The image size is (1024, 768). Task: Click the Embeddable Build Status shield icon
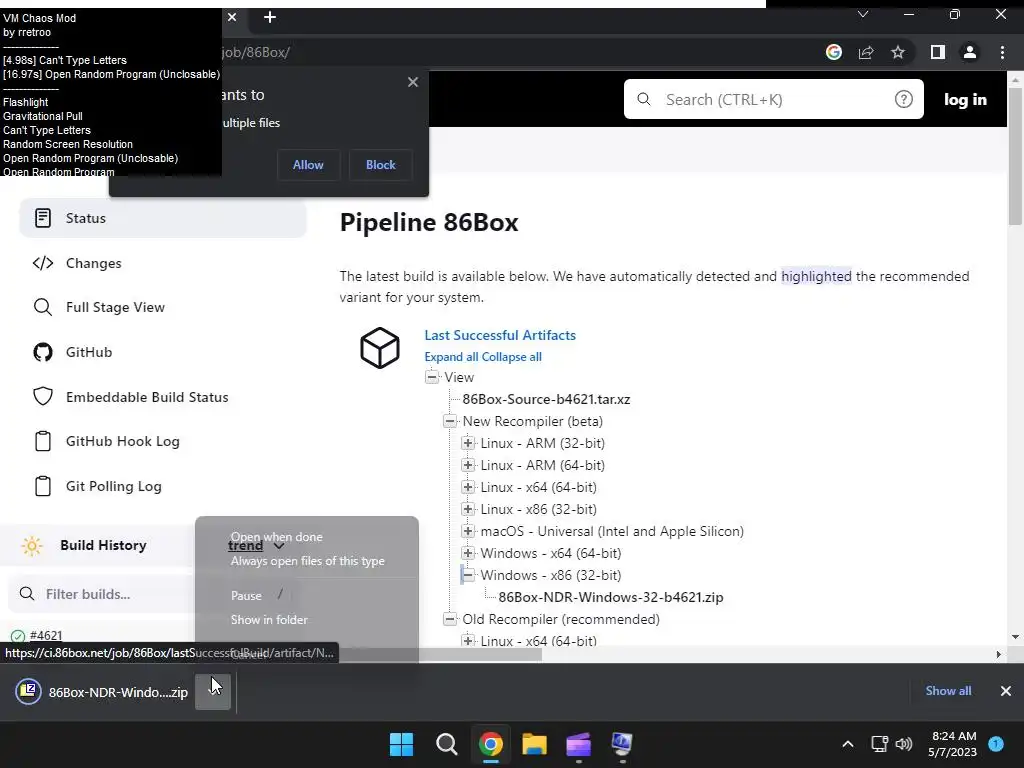[43, 396]
